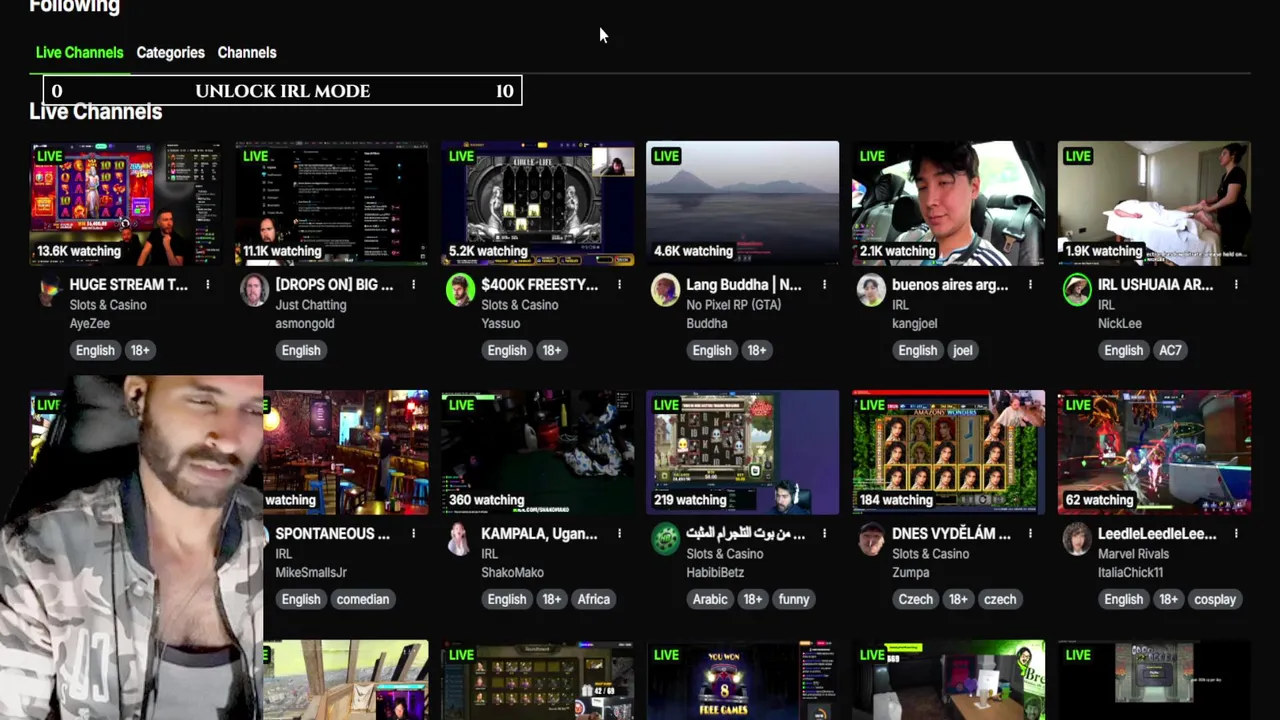Screen dimensions: 1280x720
Task: Open the buenos aires arg... title
Action: (950, 285)
